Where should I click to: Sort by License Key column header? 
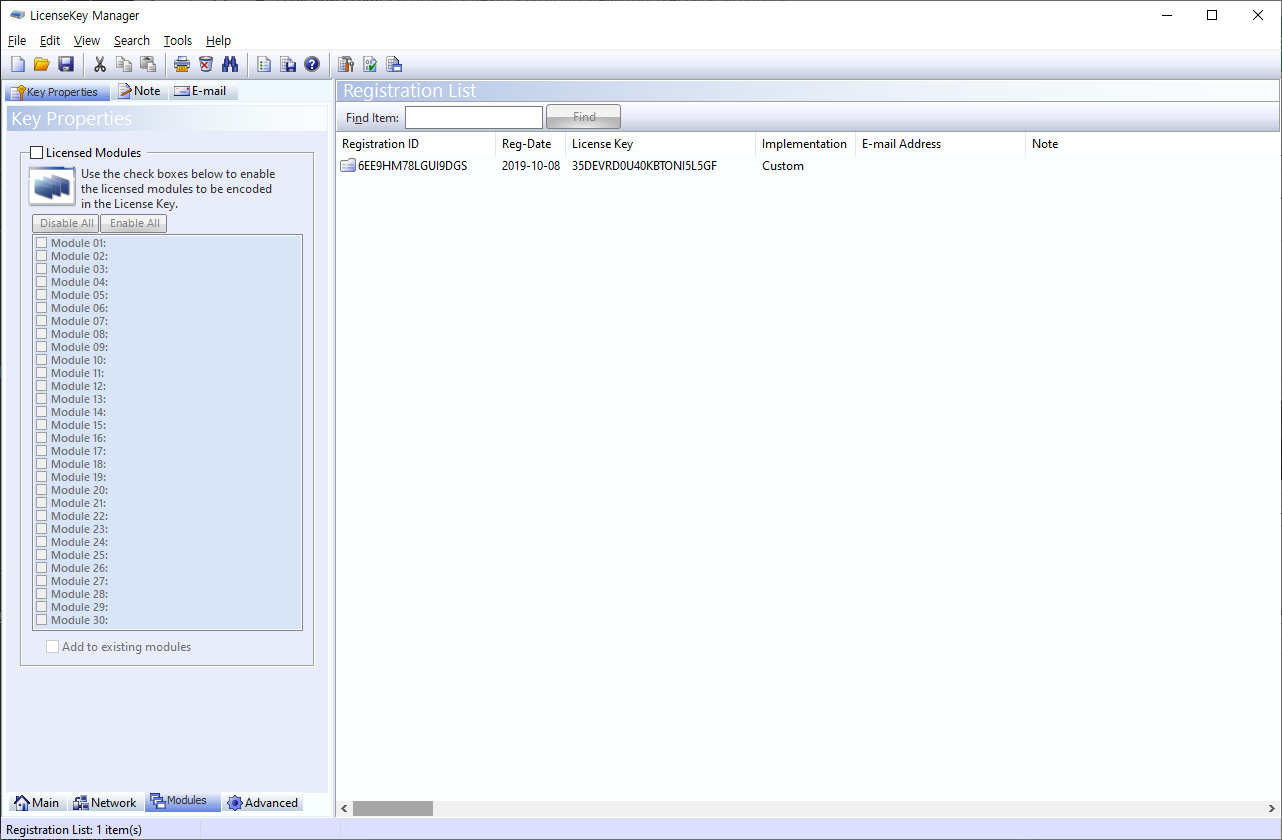(x=661, y=144)
